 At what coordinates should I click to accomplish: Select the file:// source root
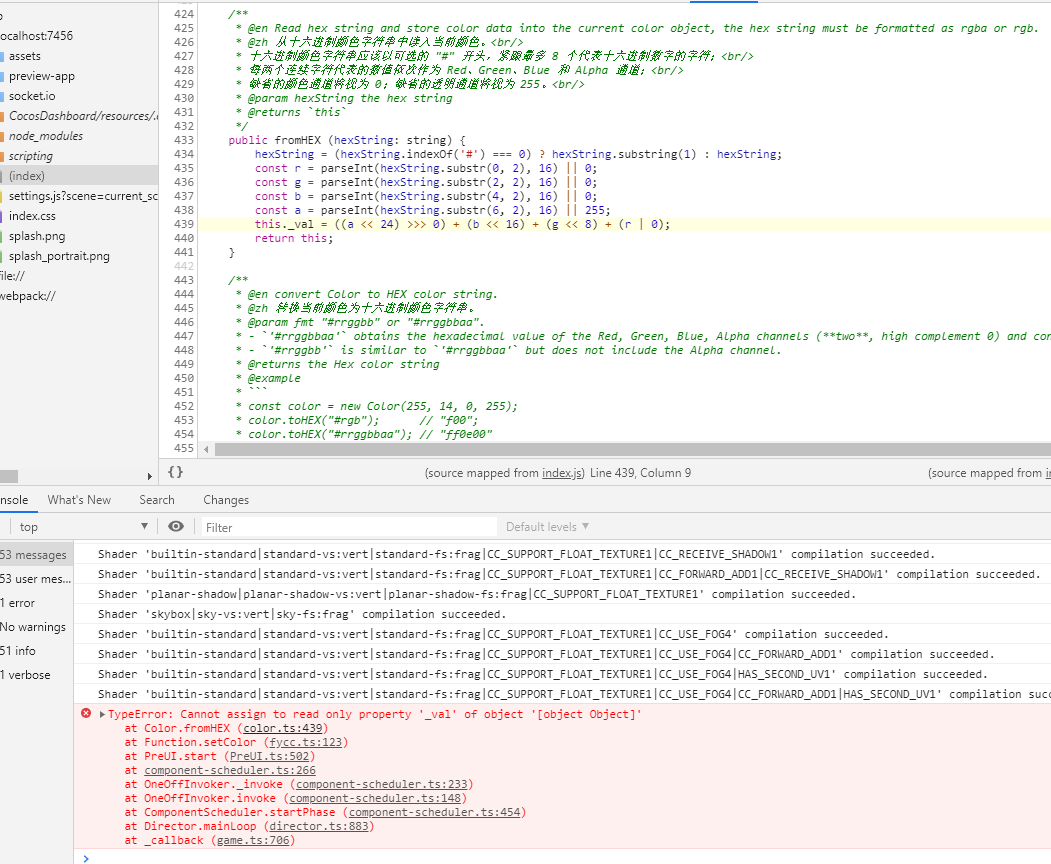coord(12,276)
